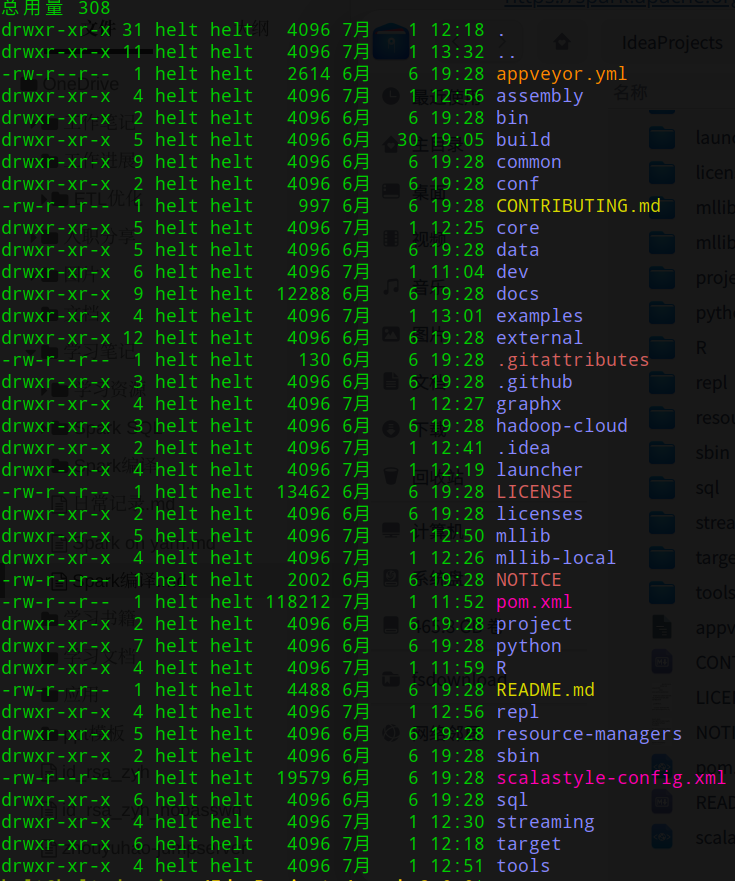This screenshot has height=881, width=735.
Task: Click the licenses directory name in terminal
Action: [539, 514]
